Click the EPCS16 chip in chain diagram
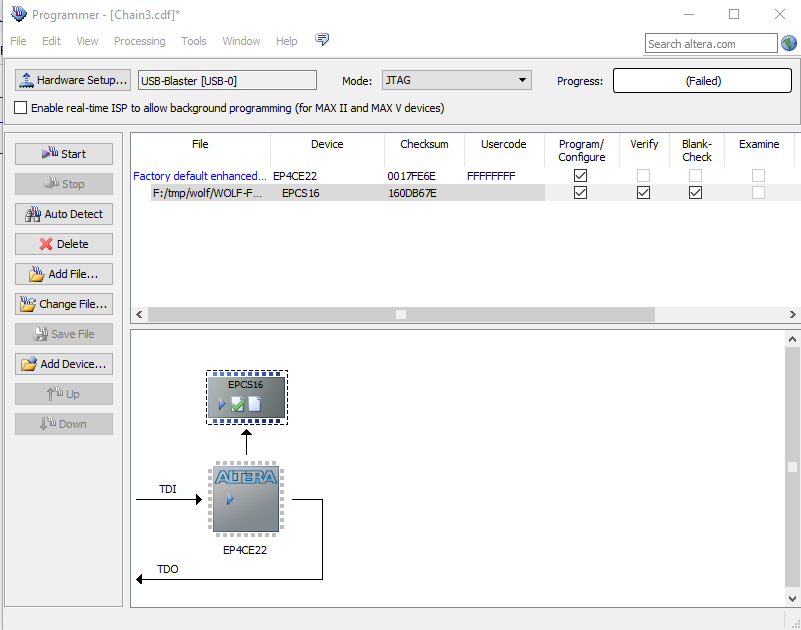801x630 pixels. (x=247, y=397)
